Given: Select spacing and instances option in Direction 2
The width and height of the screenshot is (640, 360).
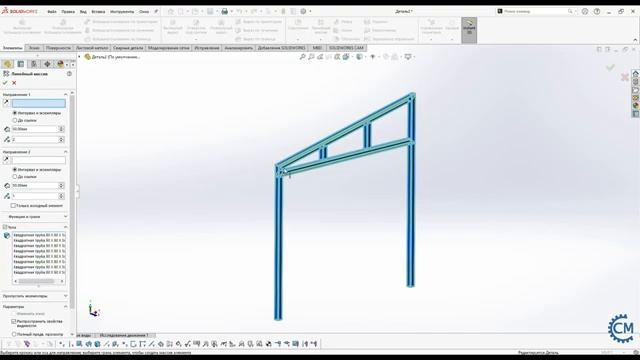Looking at the screenshot, I should 15,169.
